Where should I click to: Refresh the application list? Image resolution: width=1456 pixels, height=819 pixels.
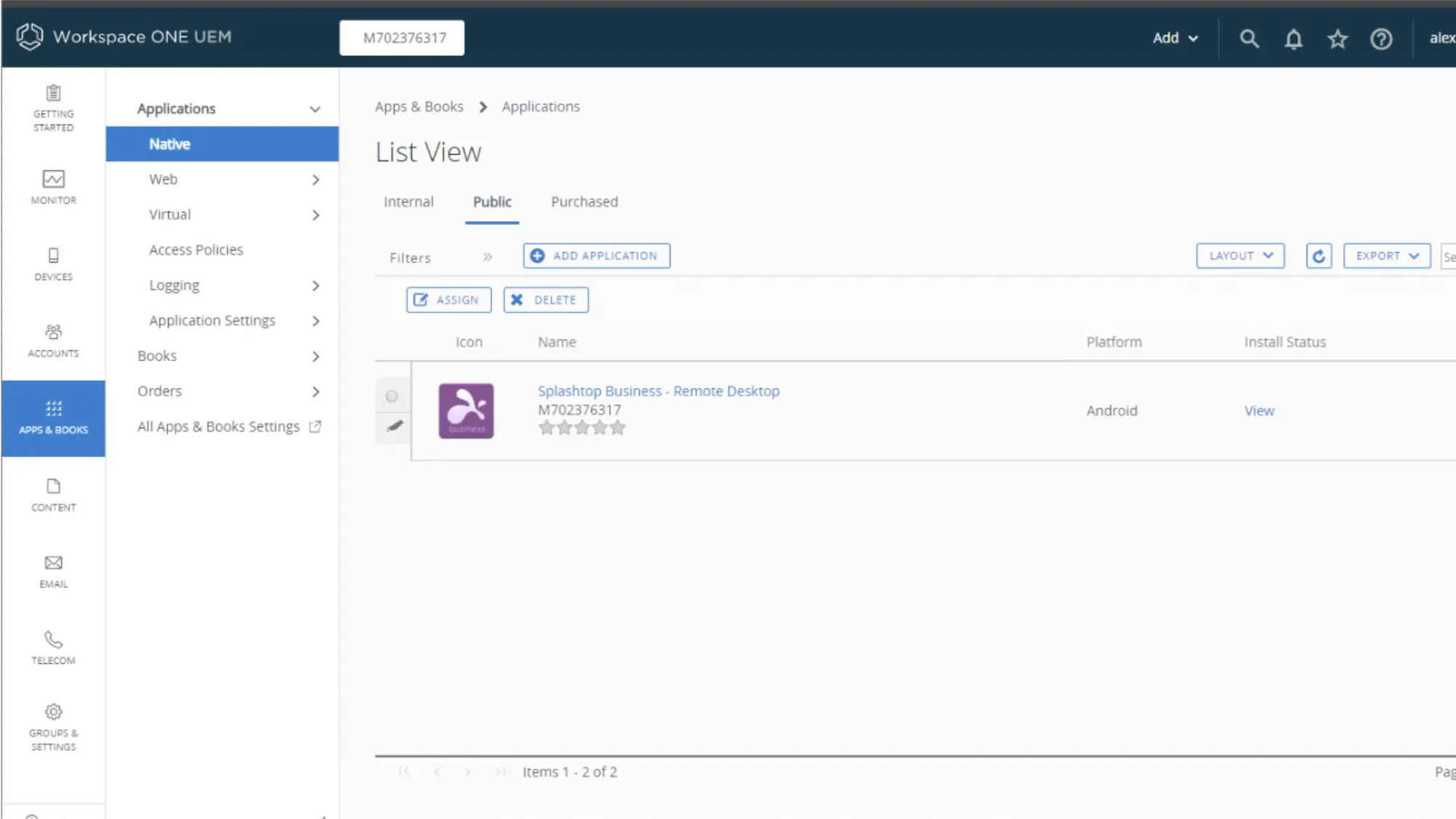coord(1318,256)
